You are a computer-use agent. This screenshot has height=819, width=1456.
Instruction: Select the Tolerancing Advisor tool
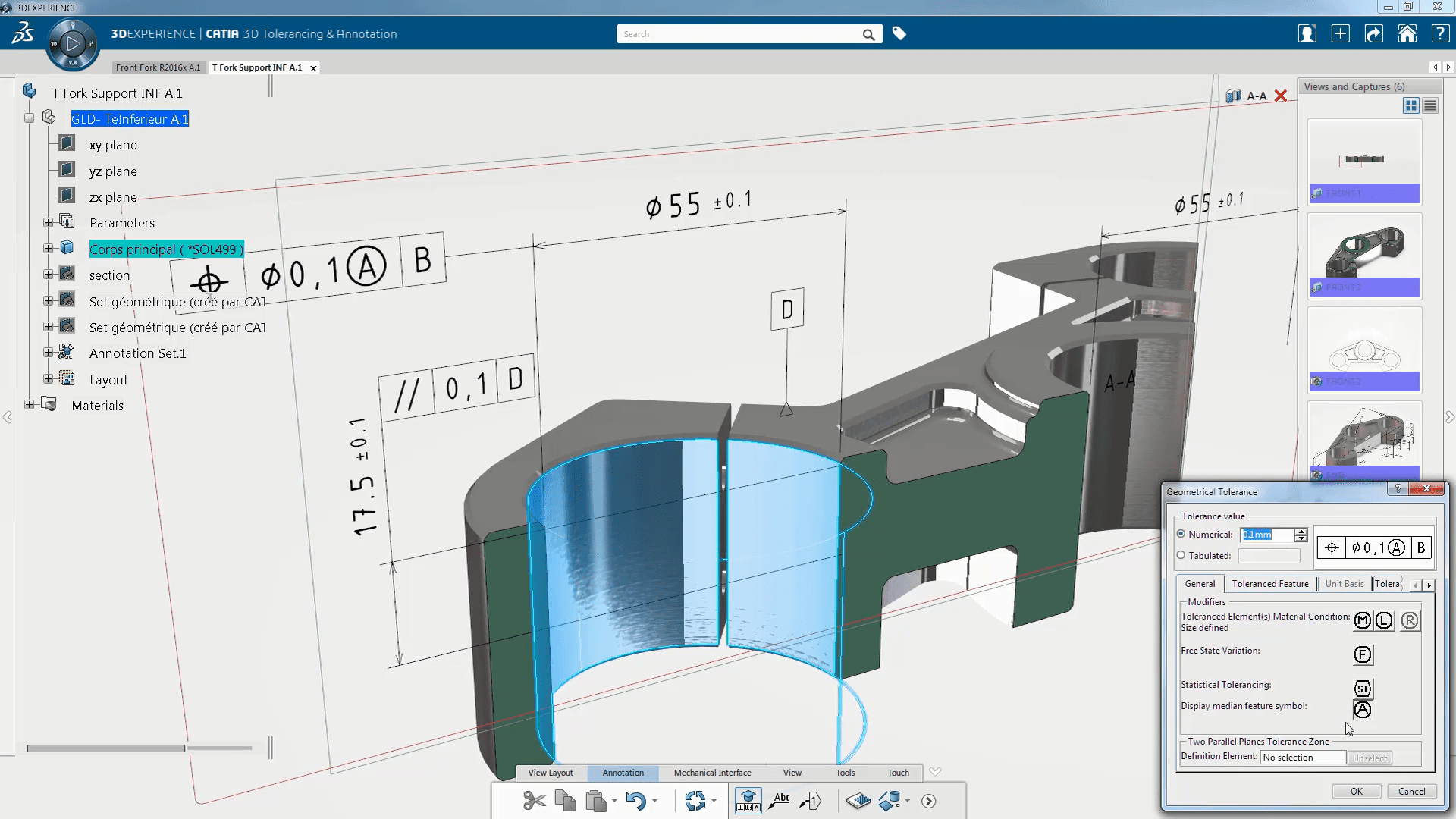point(748,801)
